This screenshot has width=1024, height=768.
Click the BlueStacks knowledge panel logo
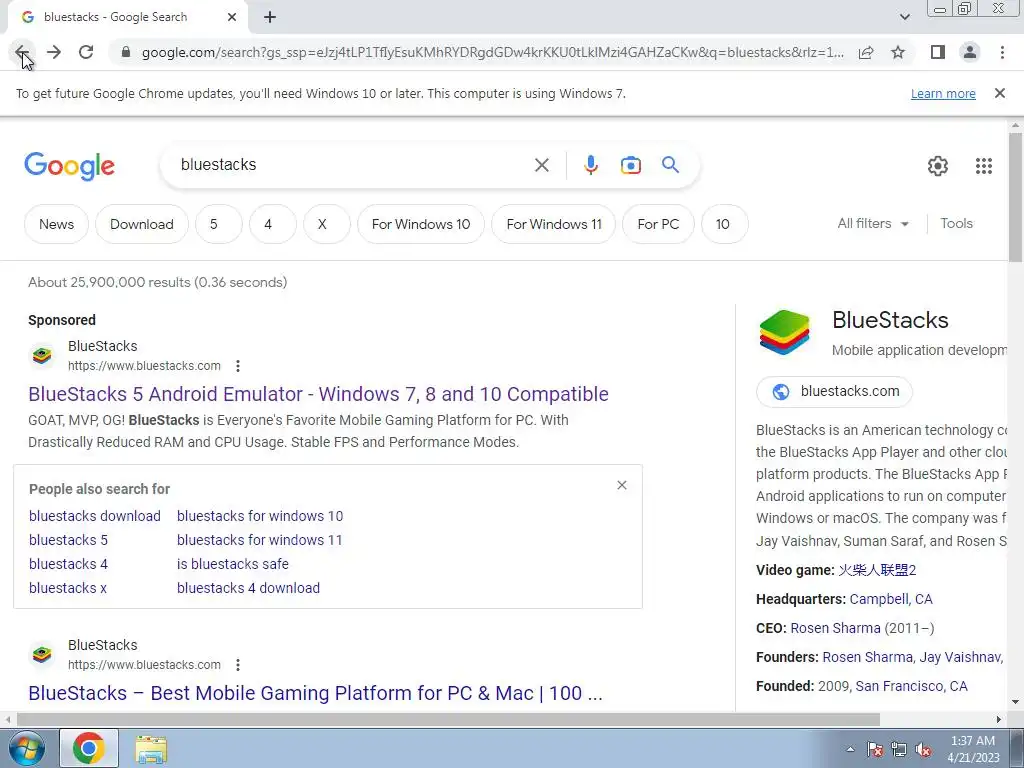coord(784,332)
